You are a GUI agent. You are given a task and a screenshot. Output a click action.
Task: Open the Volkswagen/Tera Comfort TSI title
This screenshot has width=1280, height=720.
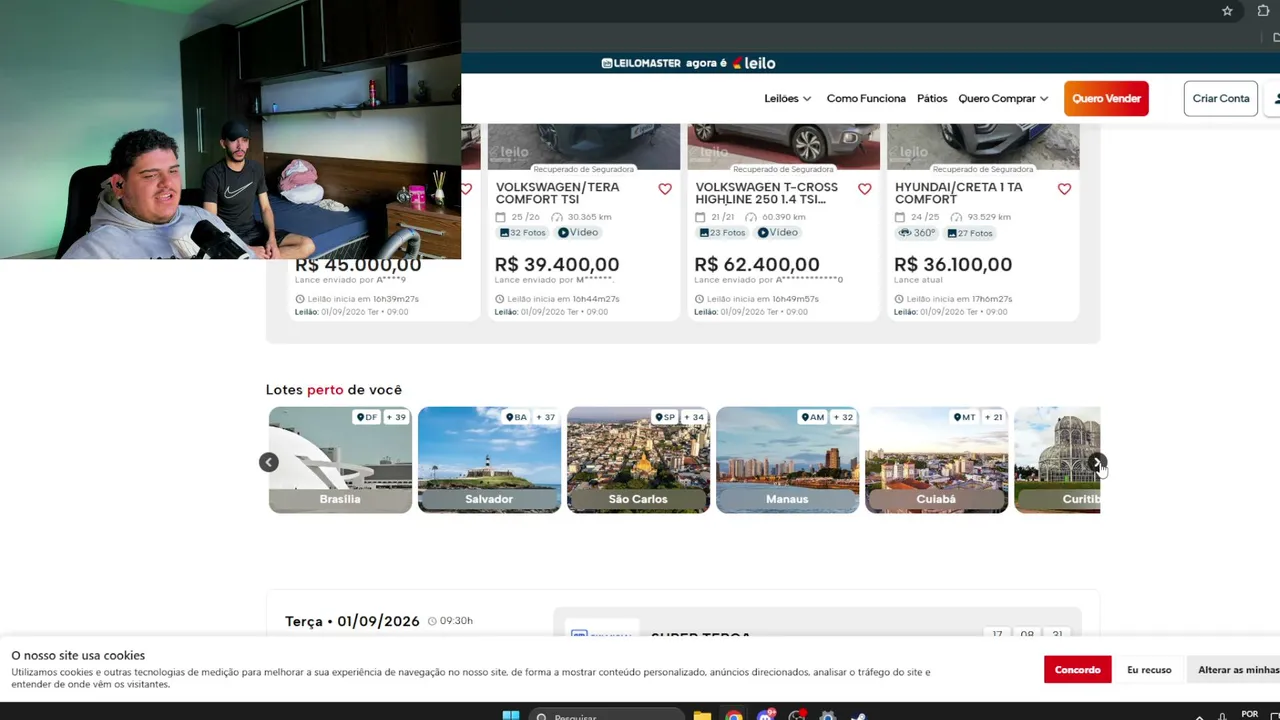tap(557, 193)
